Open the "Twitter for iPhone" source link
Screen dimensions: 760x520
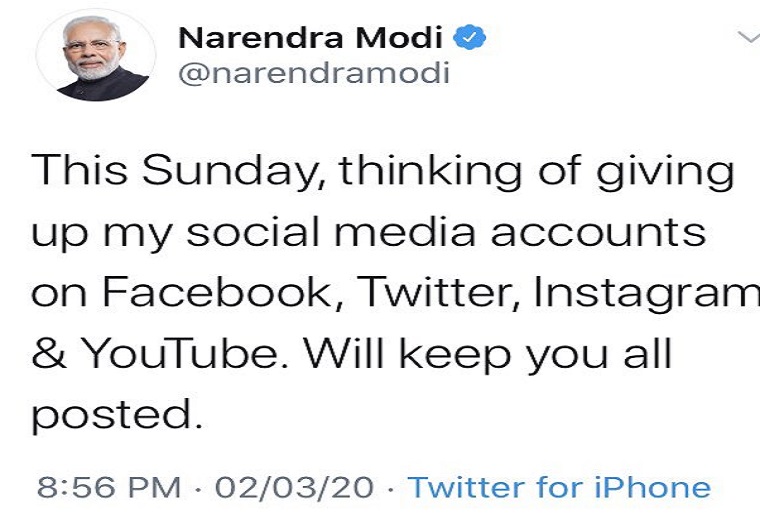pos(560,487)
